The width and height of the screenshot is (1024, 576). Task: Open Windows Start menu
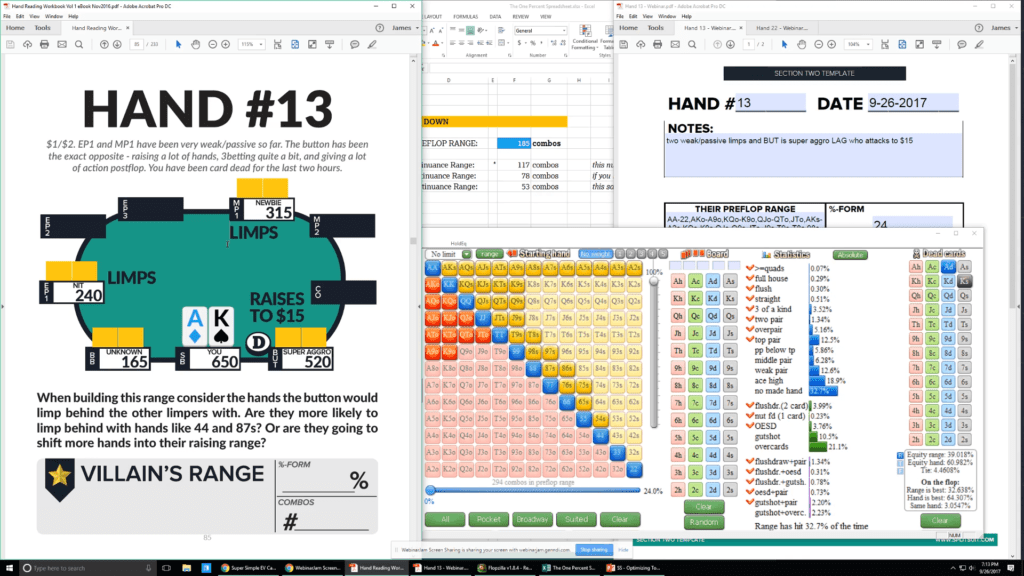[x=9, y=568]
